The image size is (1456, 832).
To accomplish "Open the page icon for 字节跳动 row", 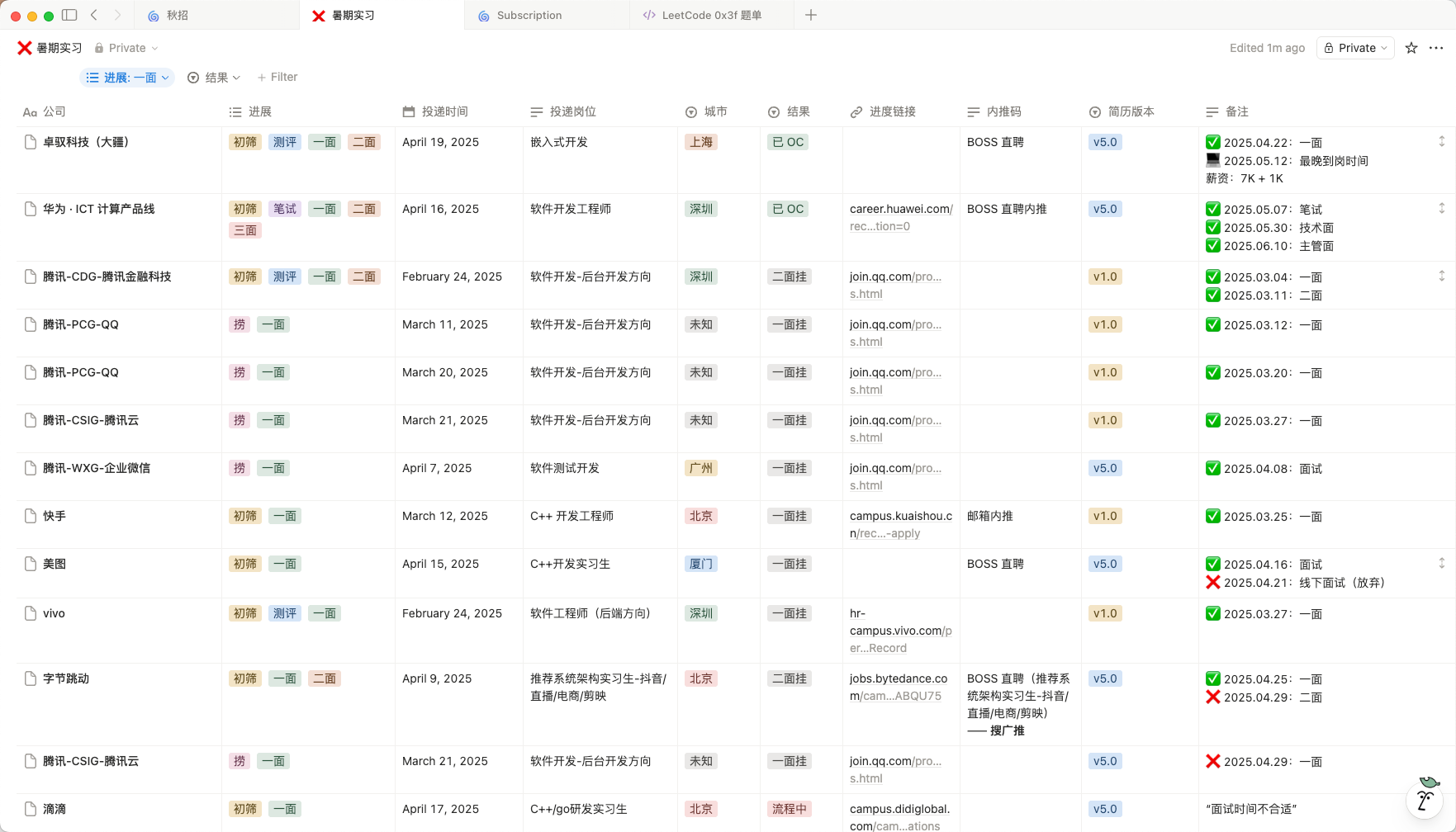I will (x=31, y=678).
